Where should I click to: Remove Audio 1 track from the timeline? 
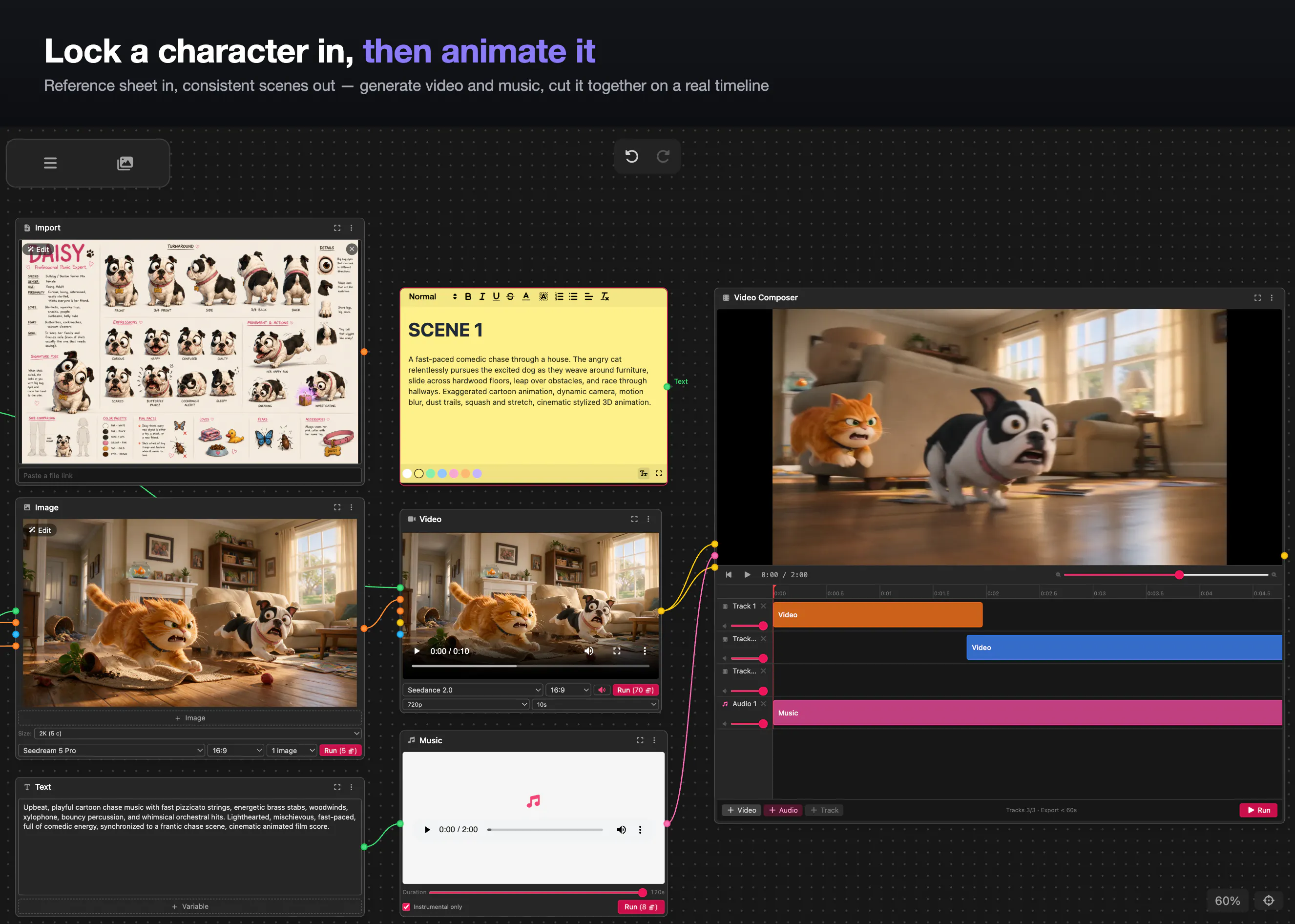click(763, 704)
